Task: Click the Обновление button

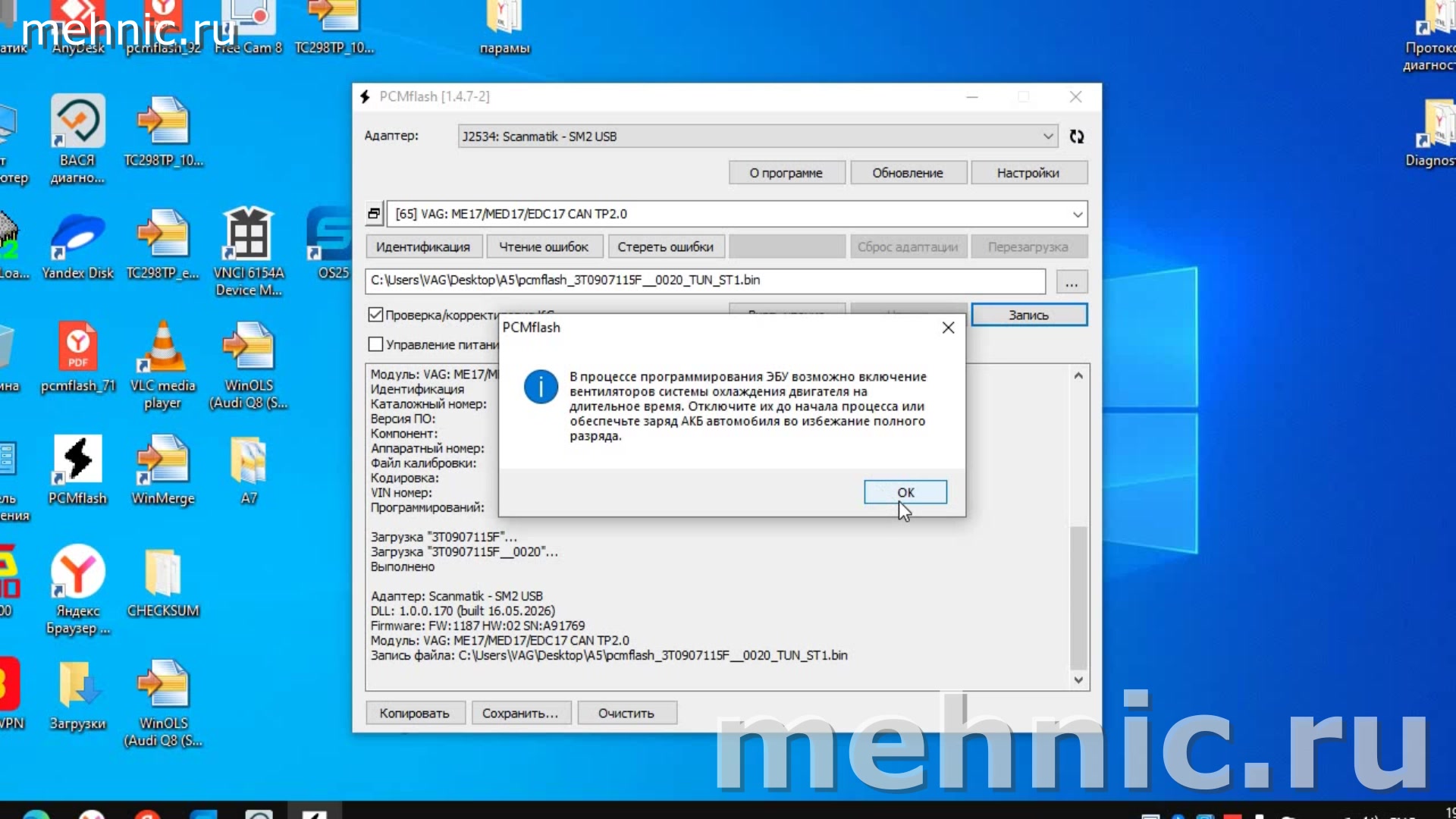Action: click(908, 173)
